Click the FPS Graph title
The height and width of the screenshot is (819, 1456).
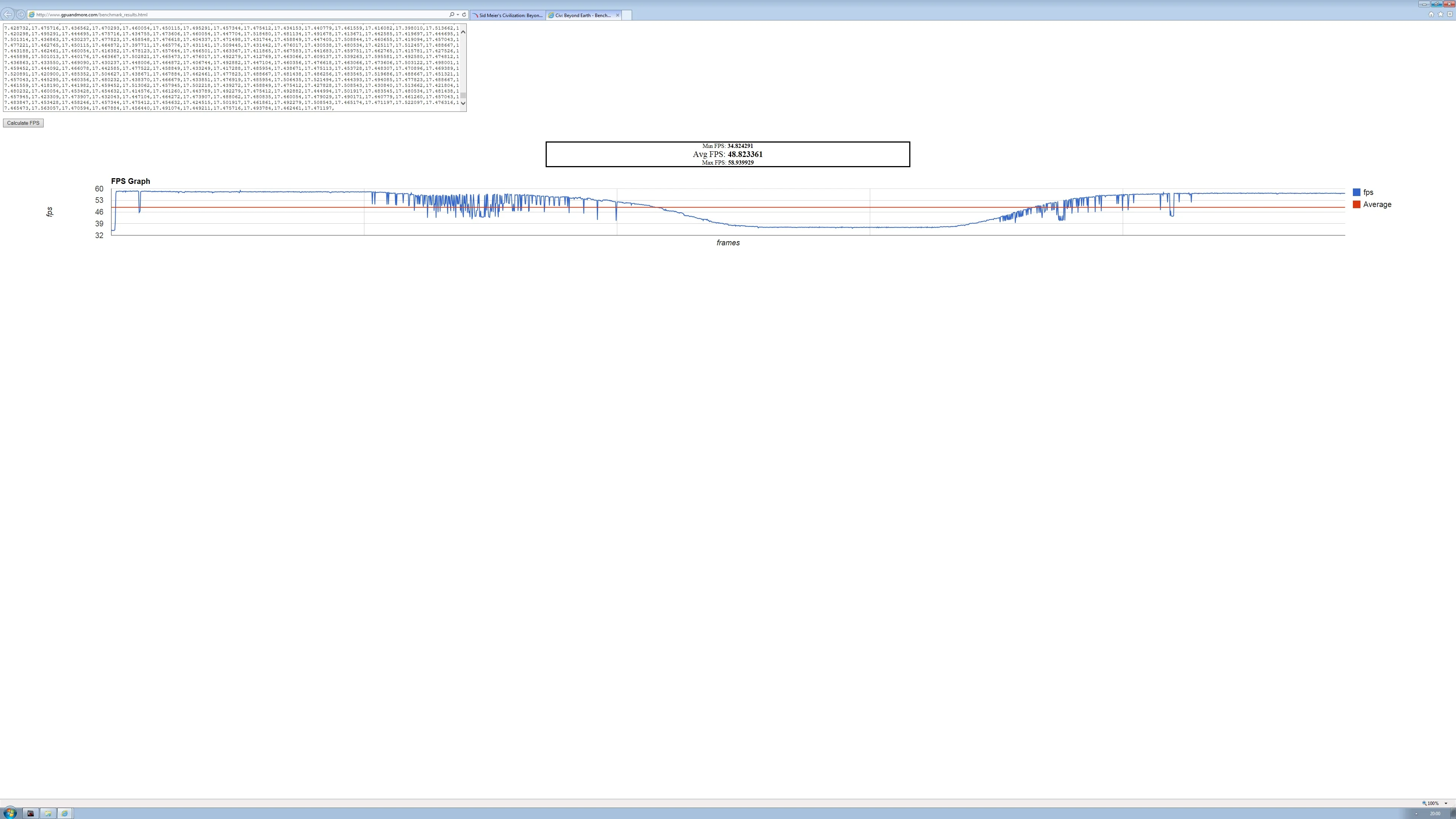click(130, 182)
